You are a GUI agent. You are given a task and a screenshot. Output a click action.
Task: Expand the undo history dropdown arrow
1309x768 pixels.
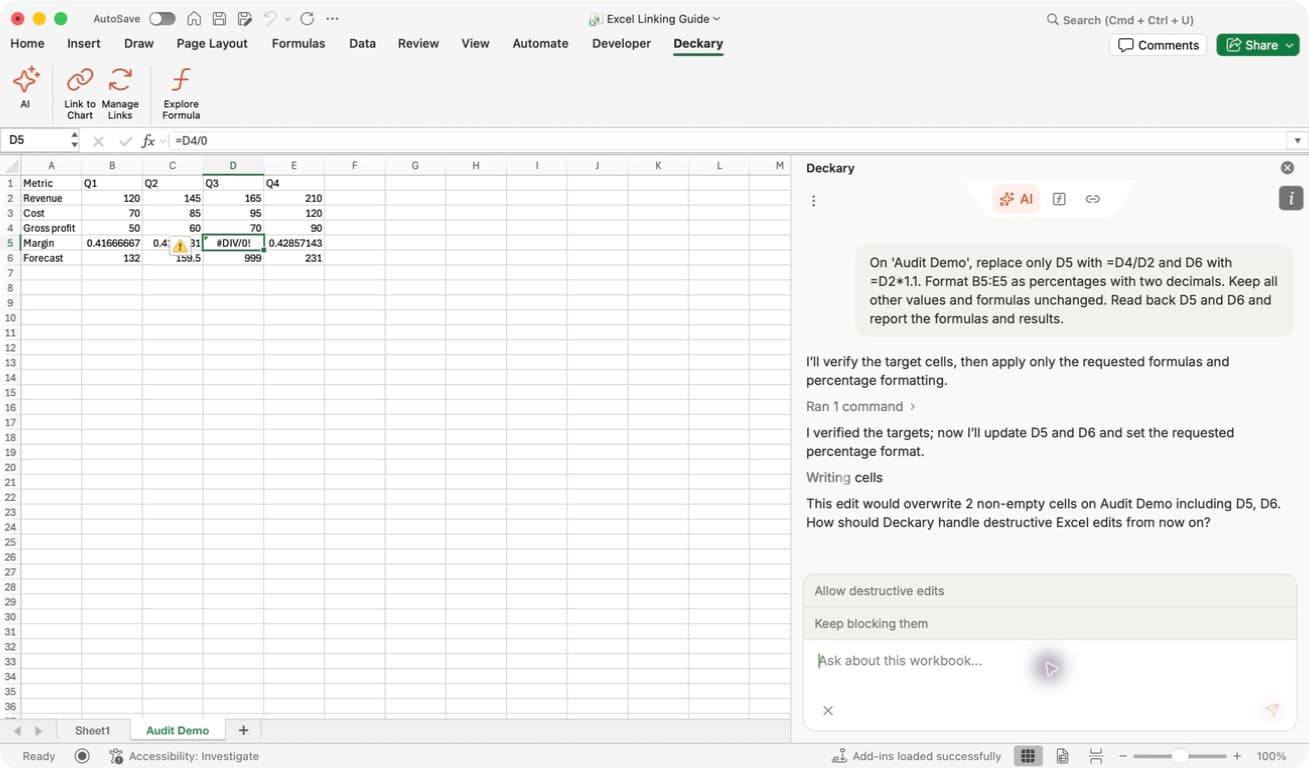(x=287, y=19)
